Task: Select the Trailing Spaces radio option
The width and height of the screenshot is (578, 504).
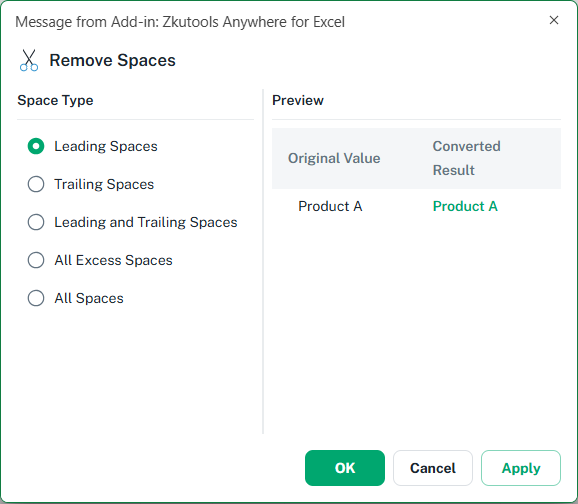Action: 36,184
